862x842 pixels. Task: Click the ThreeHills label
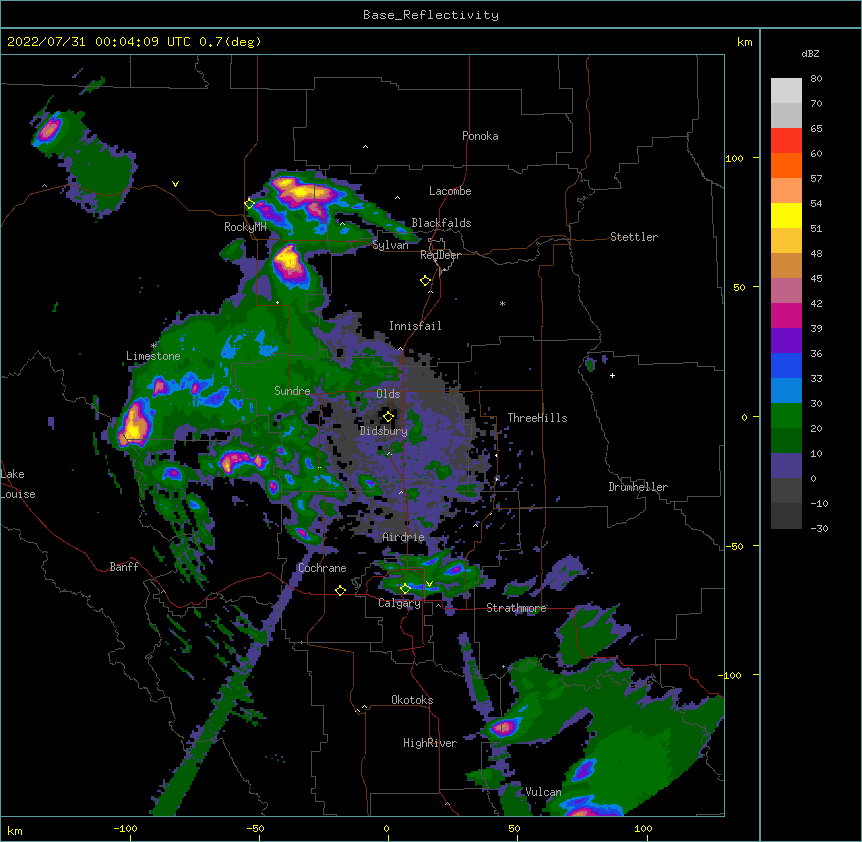538,418
